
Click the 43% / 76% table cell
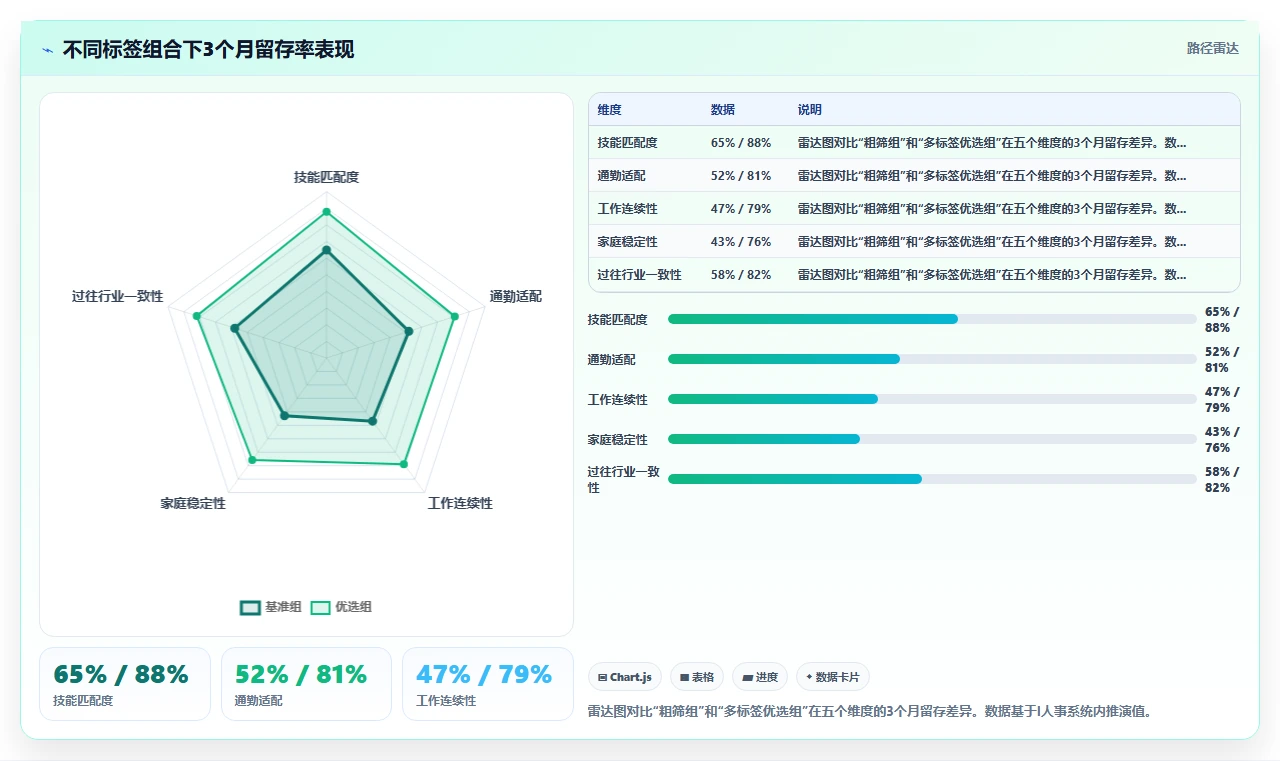(741, 242)
